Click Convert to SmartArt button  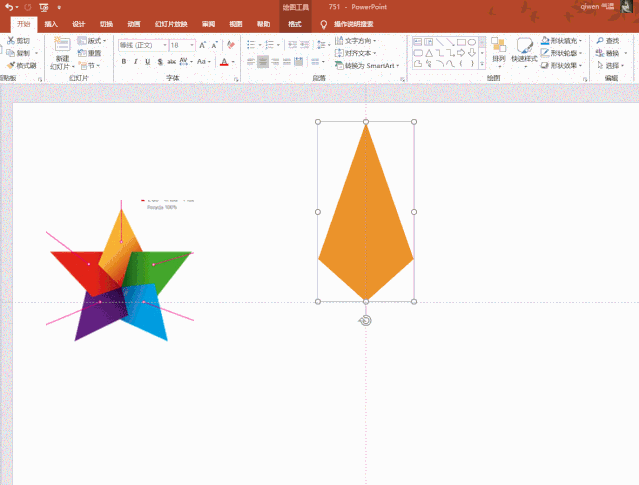367,65
